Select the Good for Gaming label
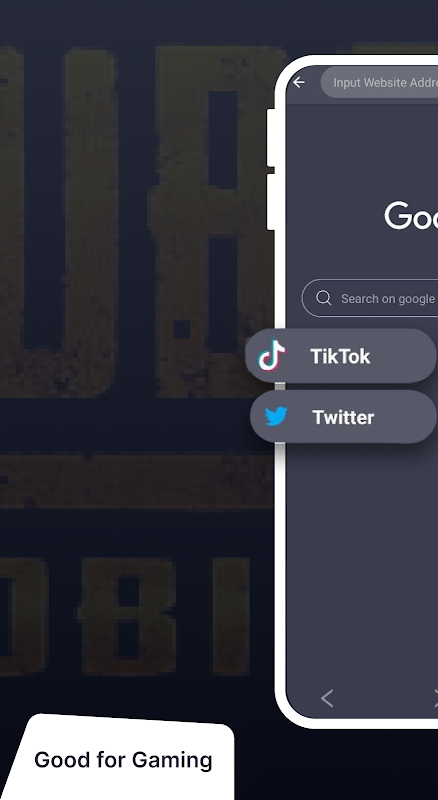This screenshot has height=800, width=438. [x=123, y=760]
